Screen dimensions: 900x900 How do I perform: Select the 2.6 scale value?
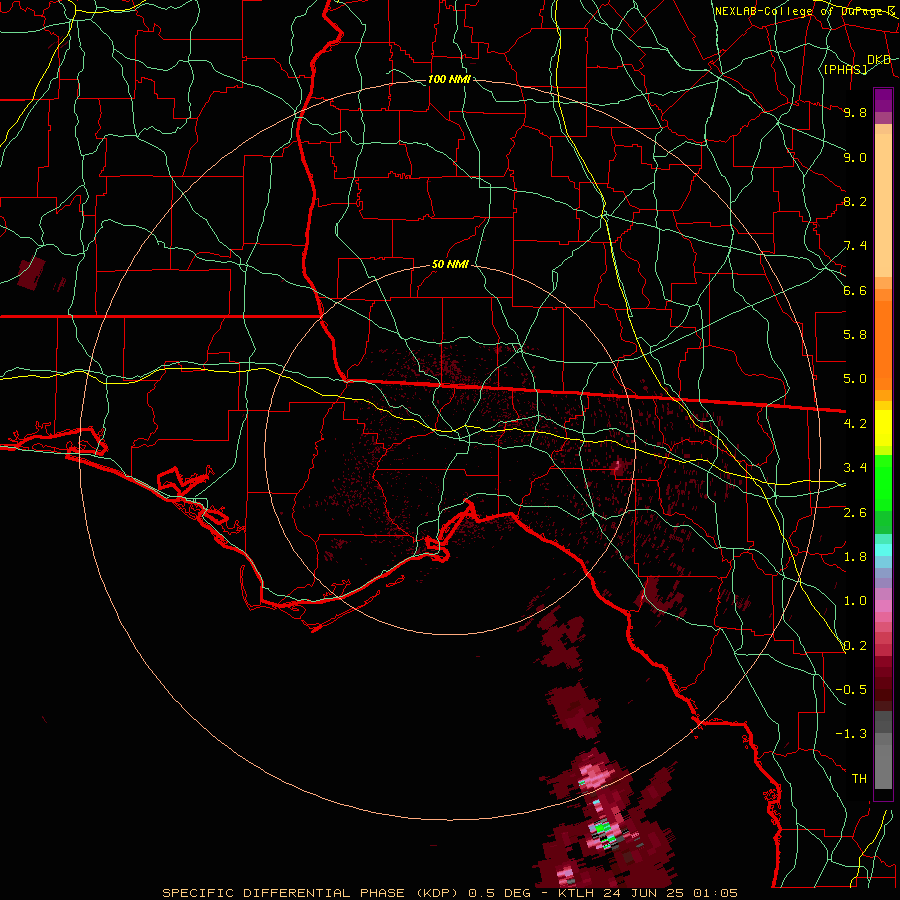coord(855,513)
